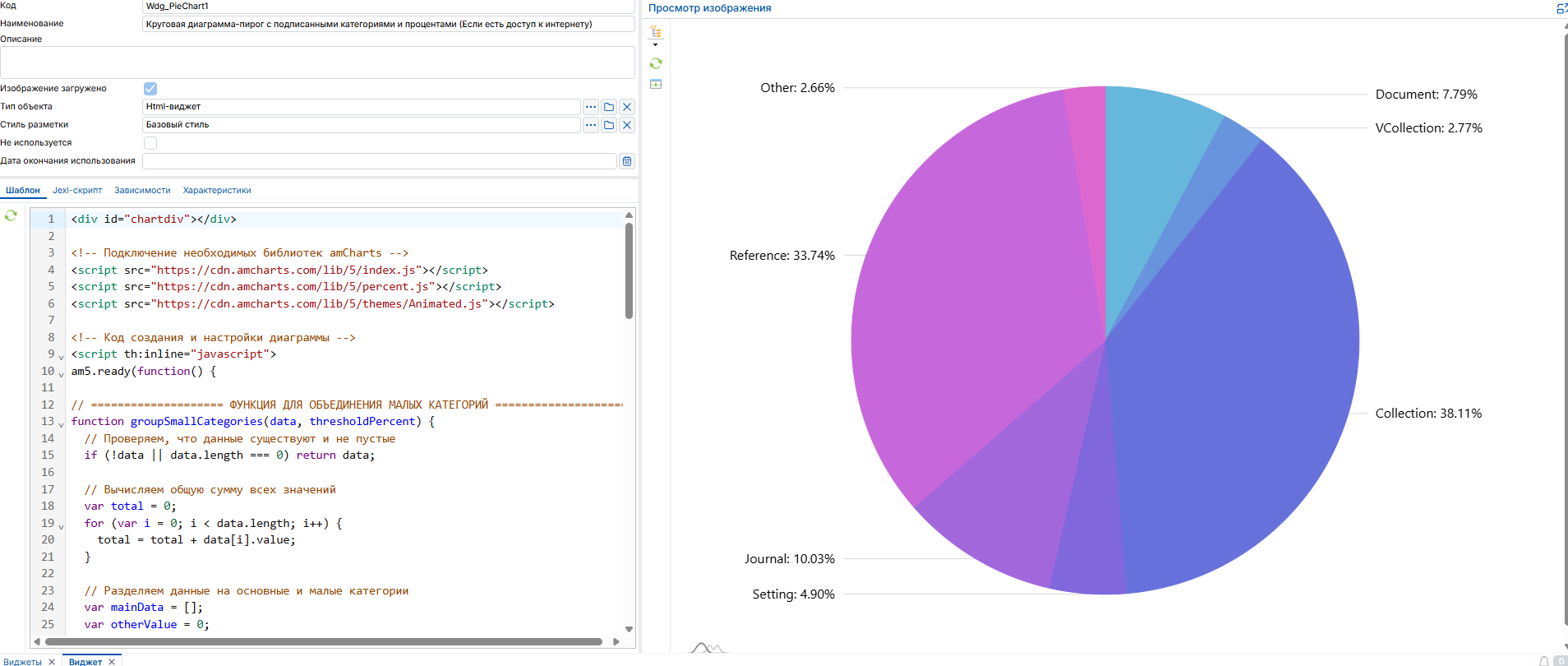Image resolution: width=1568 pixels, height=666 pixels.
Task: Close the Виджет bottom tab
Action: click(x=112, y=662)
